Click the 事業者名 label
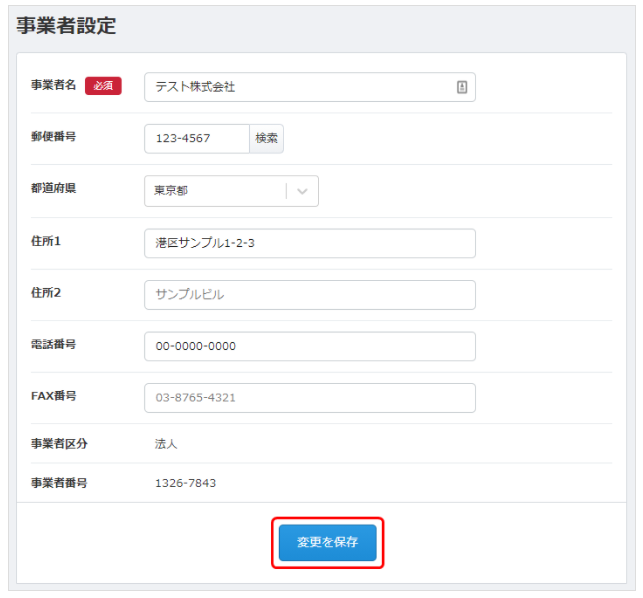 (53, 85)
